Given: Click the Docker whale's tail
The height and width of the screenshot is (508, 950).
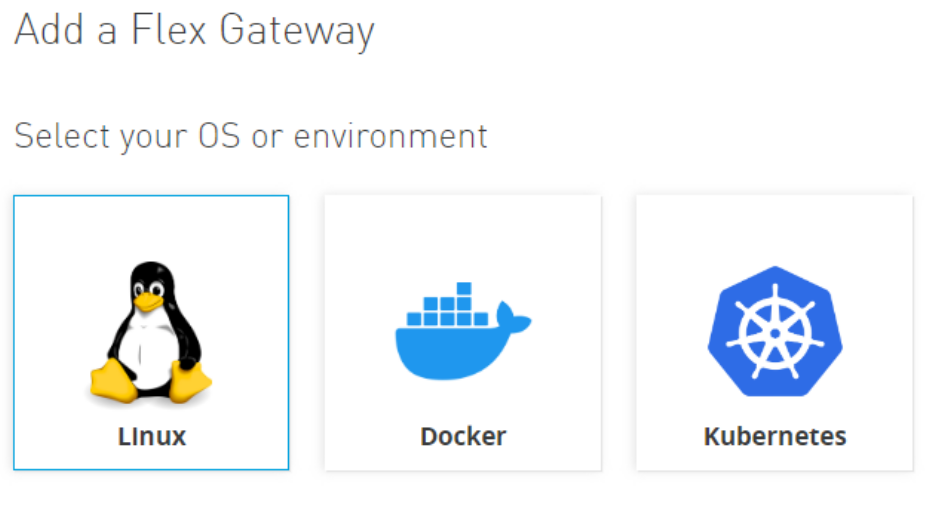Looking at the screenshot, I should (x=513, y=317).
